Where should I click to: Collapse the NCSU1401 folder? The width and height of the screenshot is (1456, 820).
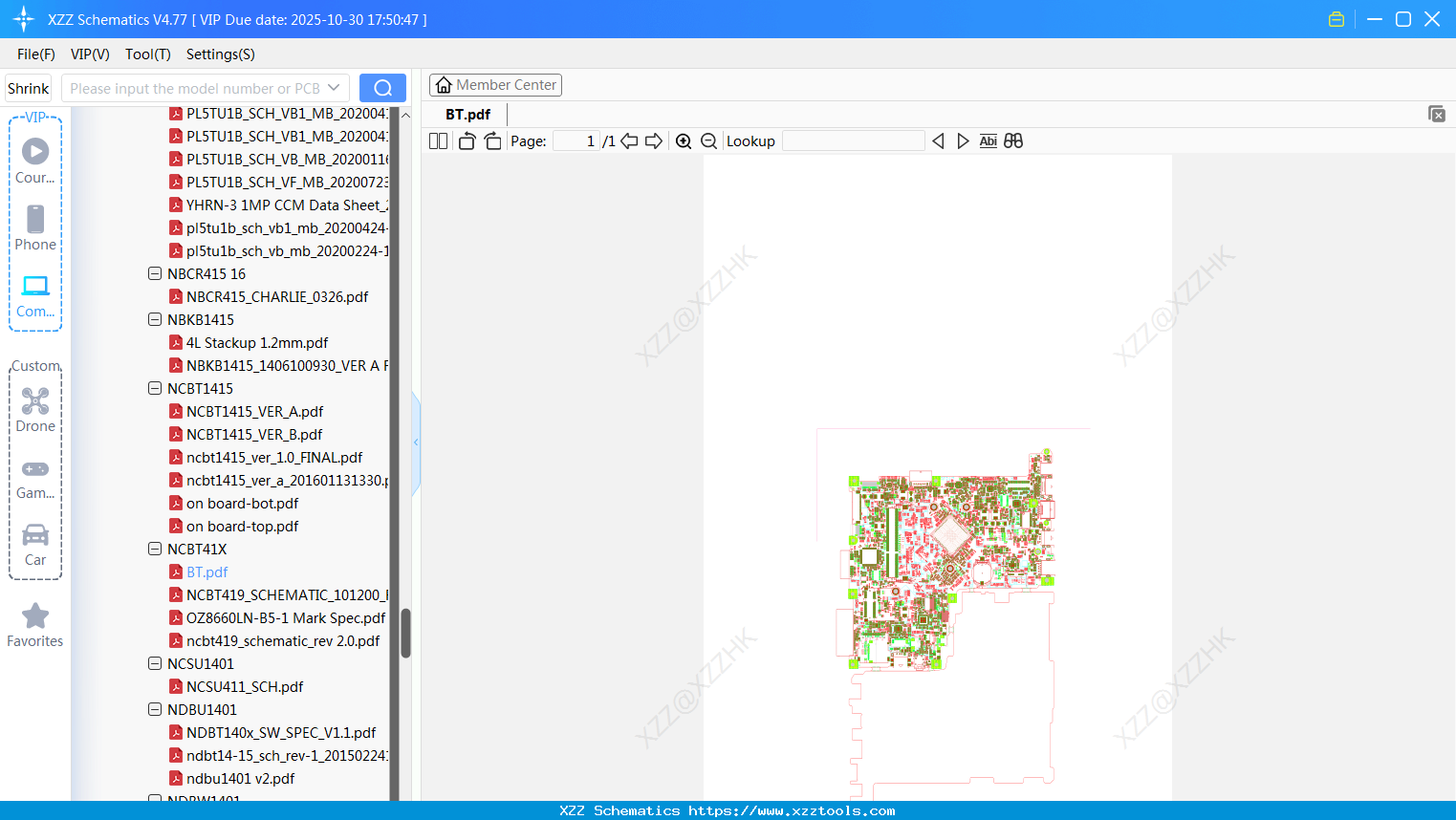[155, 663]
